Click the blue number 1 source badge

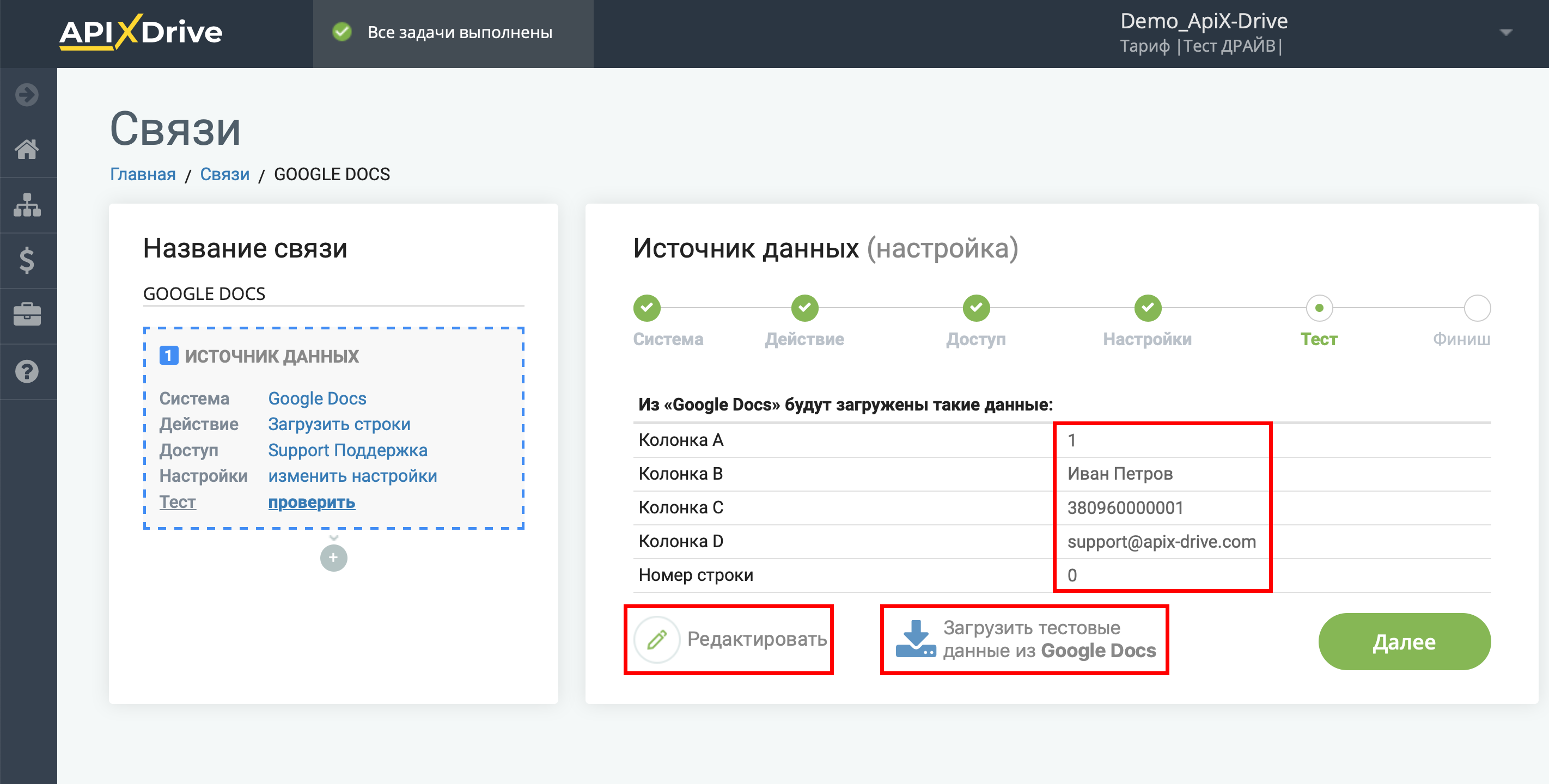[x=168, y=356]
